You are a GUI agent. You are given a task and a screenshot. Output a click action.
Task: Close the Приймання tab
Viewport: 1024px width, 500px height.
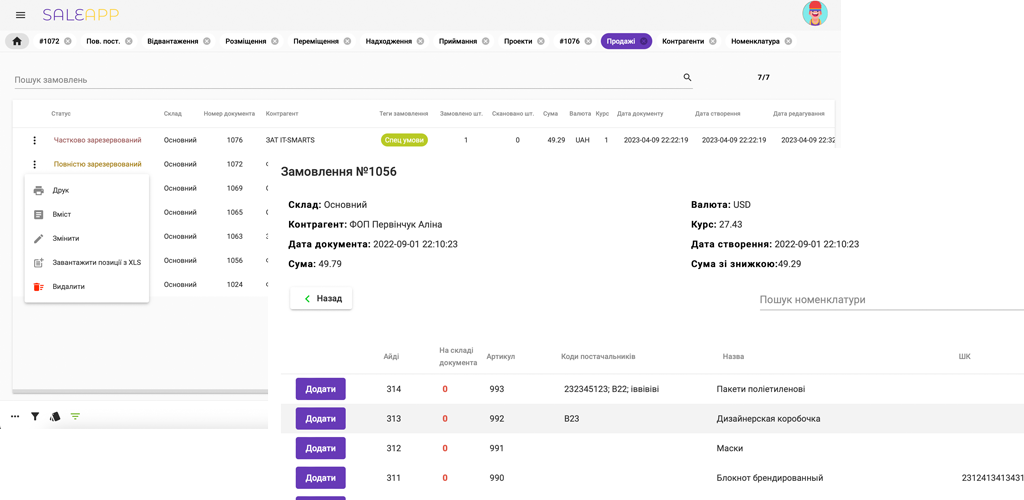point(485,41)
